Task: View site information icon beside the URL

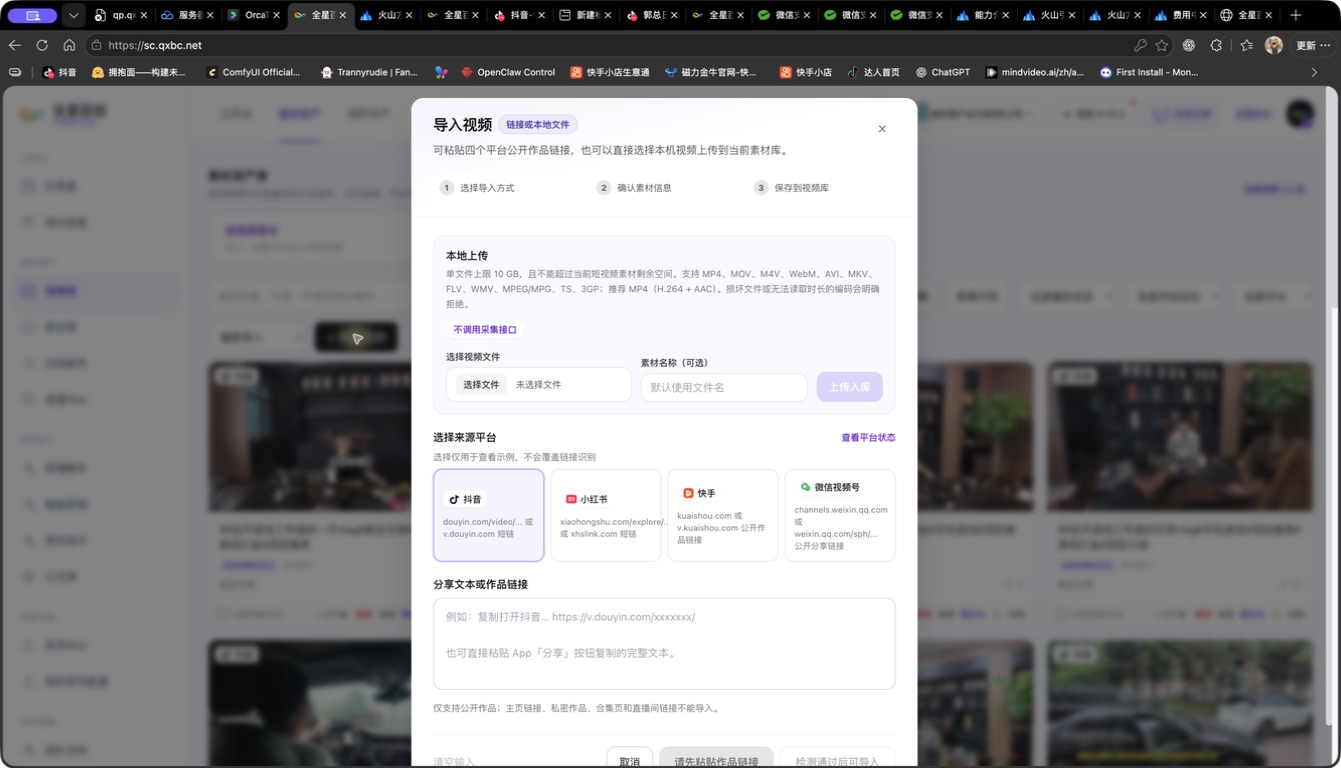Action: 96,45
